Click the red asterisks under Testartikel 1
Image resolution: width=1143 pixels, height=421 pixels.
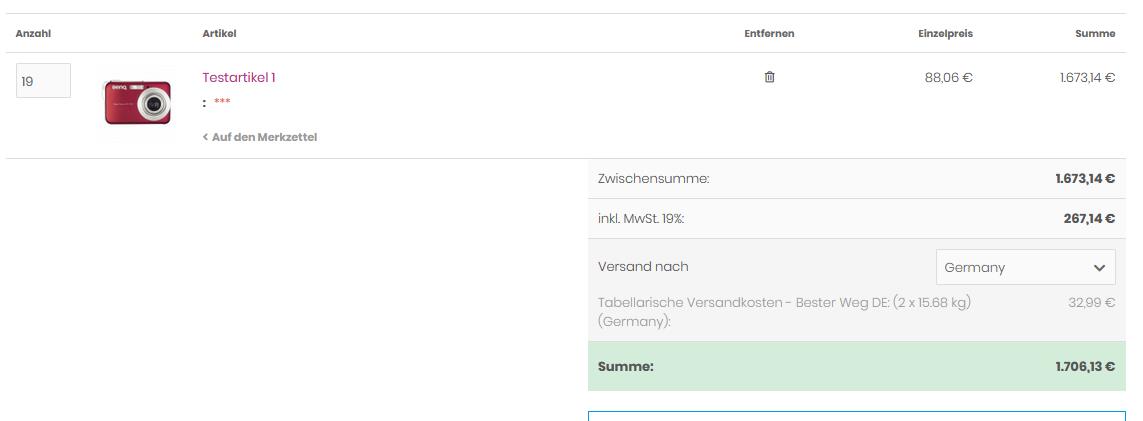(222, 102)
